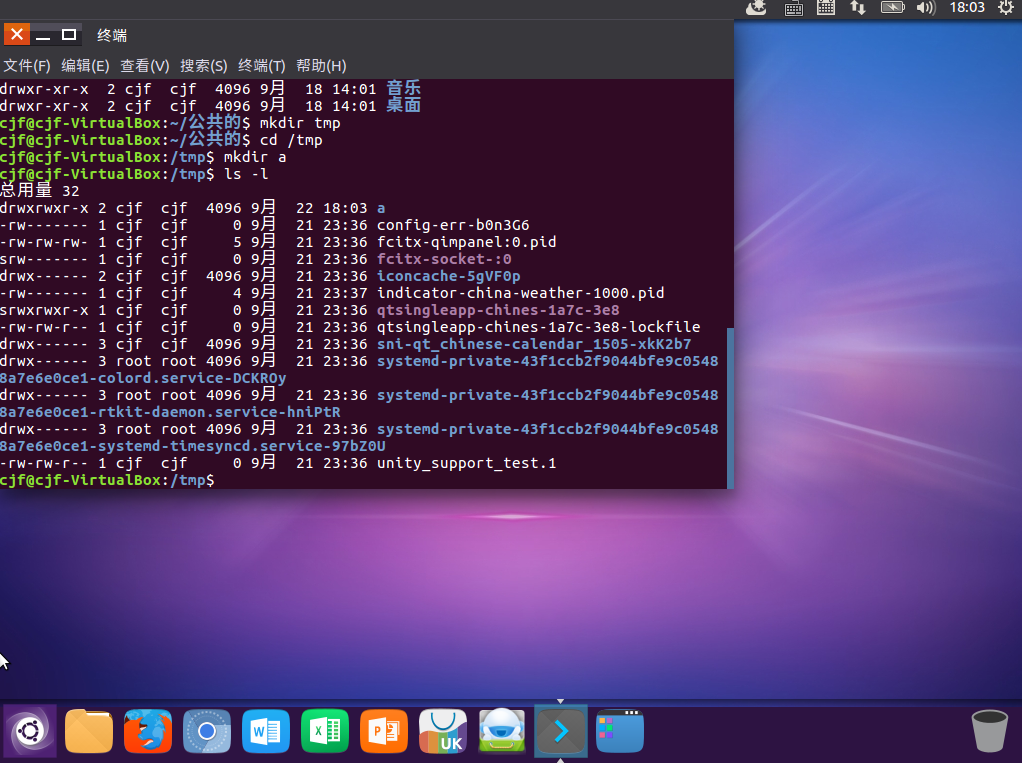This screenshot has width=1022, height=763.
Task: Open the network connections indicator
Action: [x=858, y=8]
